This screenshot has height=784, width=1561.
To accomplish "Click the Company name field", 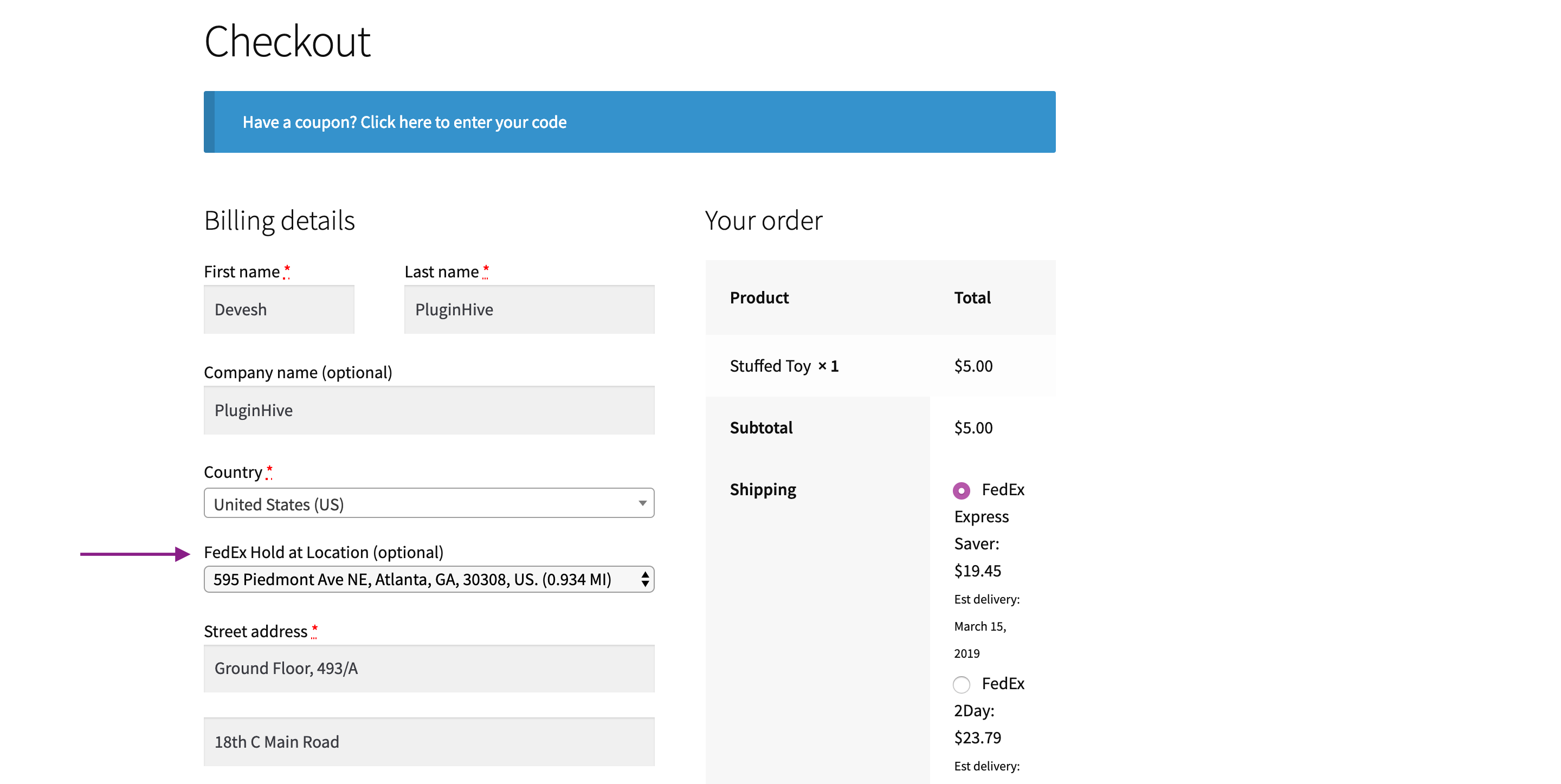I will [x=429, y=410].
